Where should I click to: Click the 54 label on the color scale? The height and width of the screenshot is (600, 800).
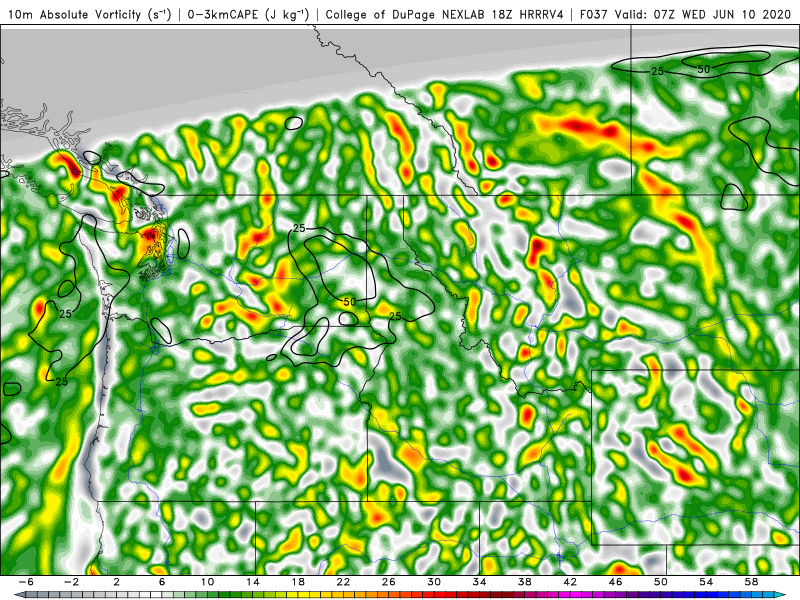(706, 582)
